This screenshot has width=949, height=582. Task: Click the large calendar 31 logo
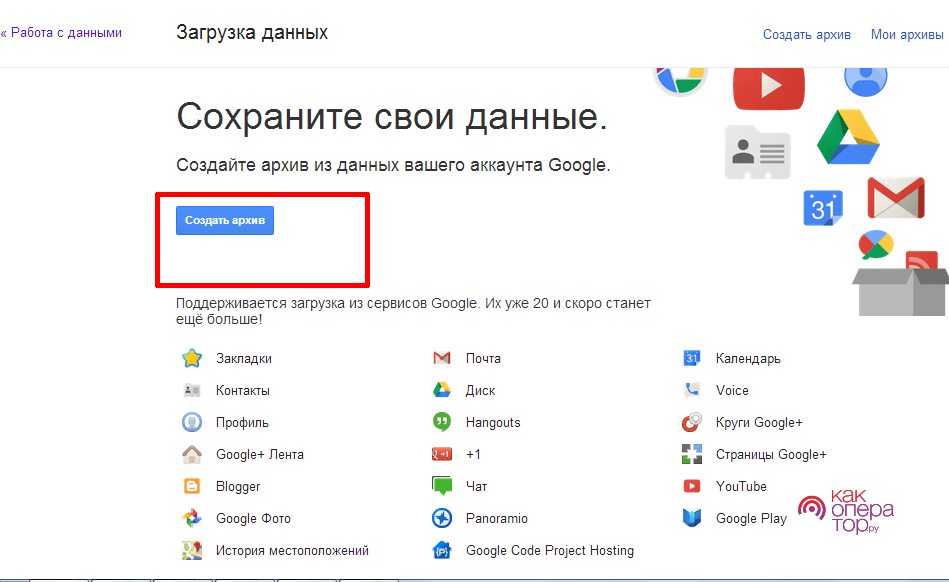point(823,208)
